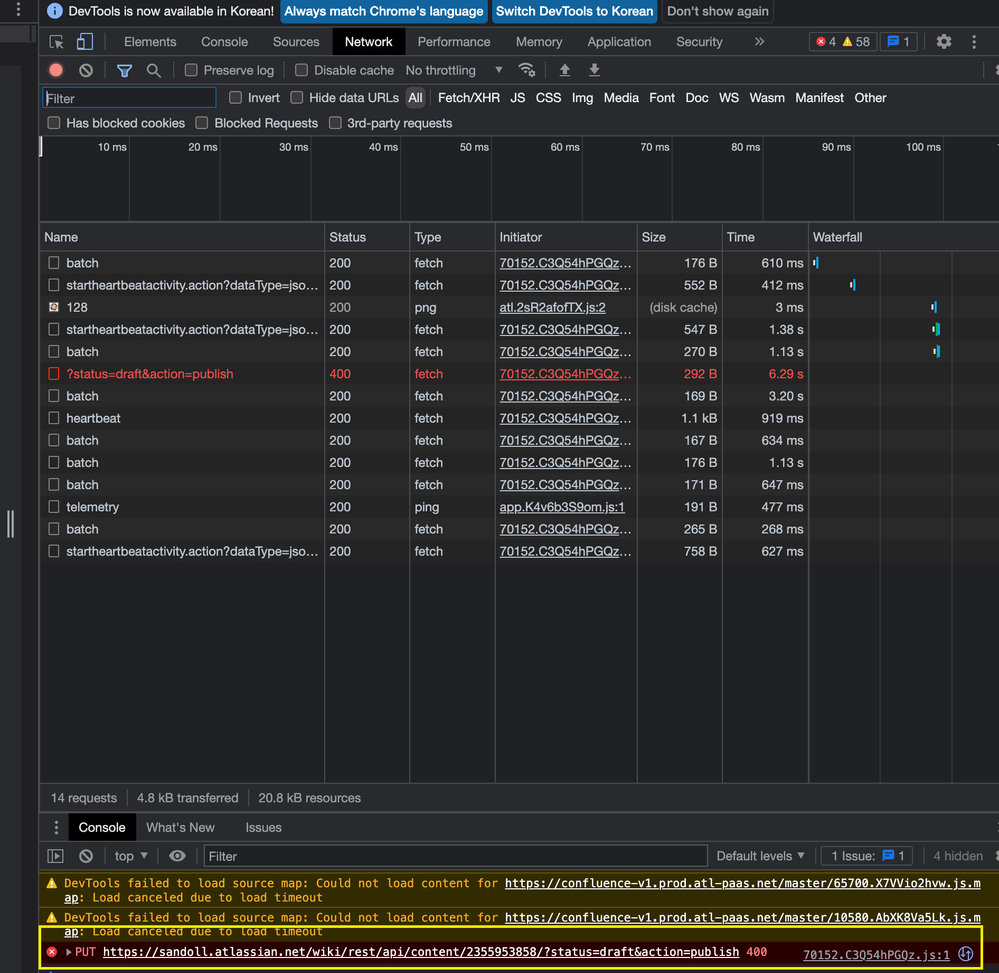Show more tabs double chevron
999x973 pixels.
759,42
